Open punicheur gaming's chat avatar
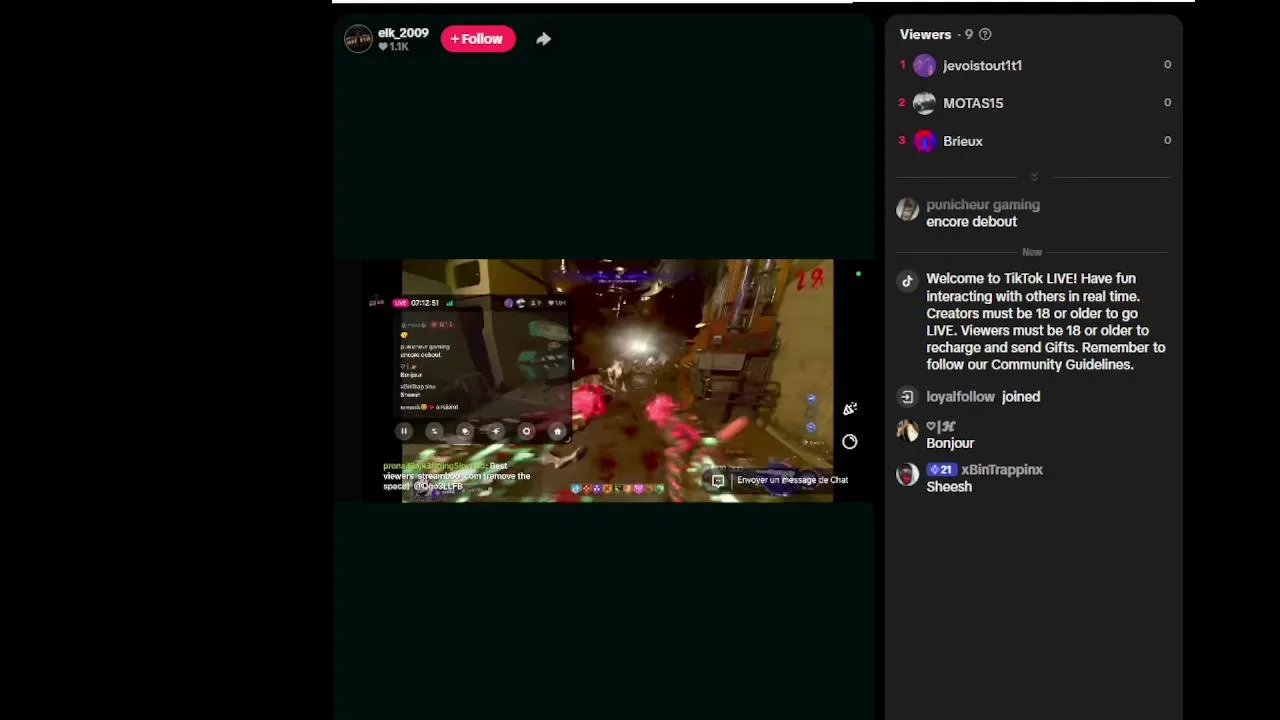 907,209
